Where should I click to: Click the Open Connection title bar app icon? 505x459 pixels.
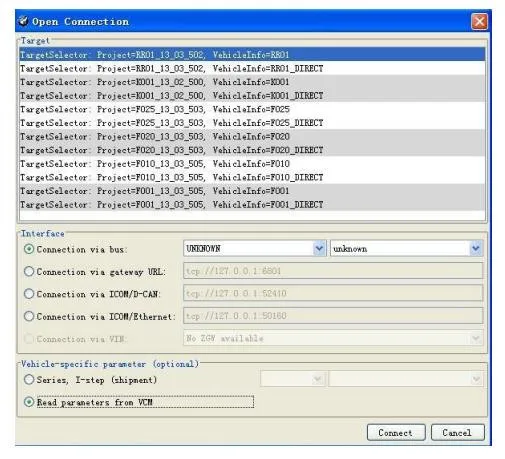[x=24, y=21]
